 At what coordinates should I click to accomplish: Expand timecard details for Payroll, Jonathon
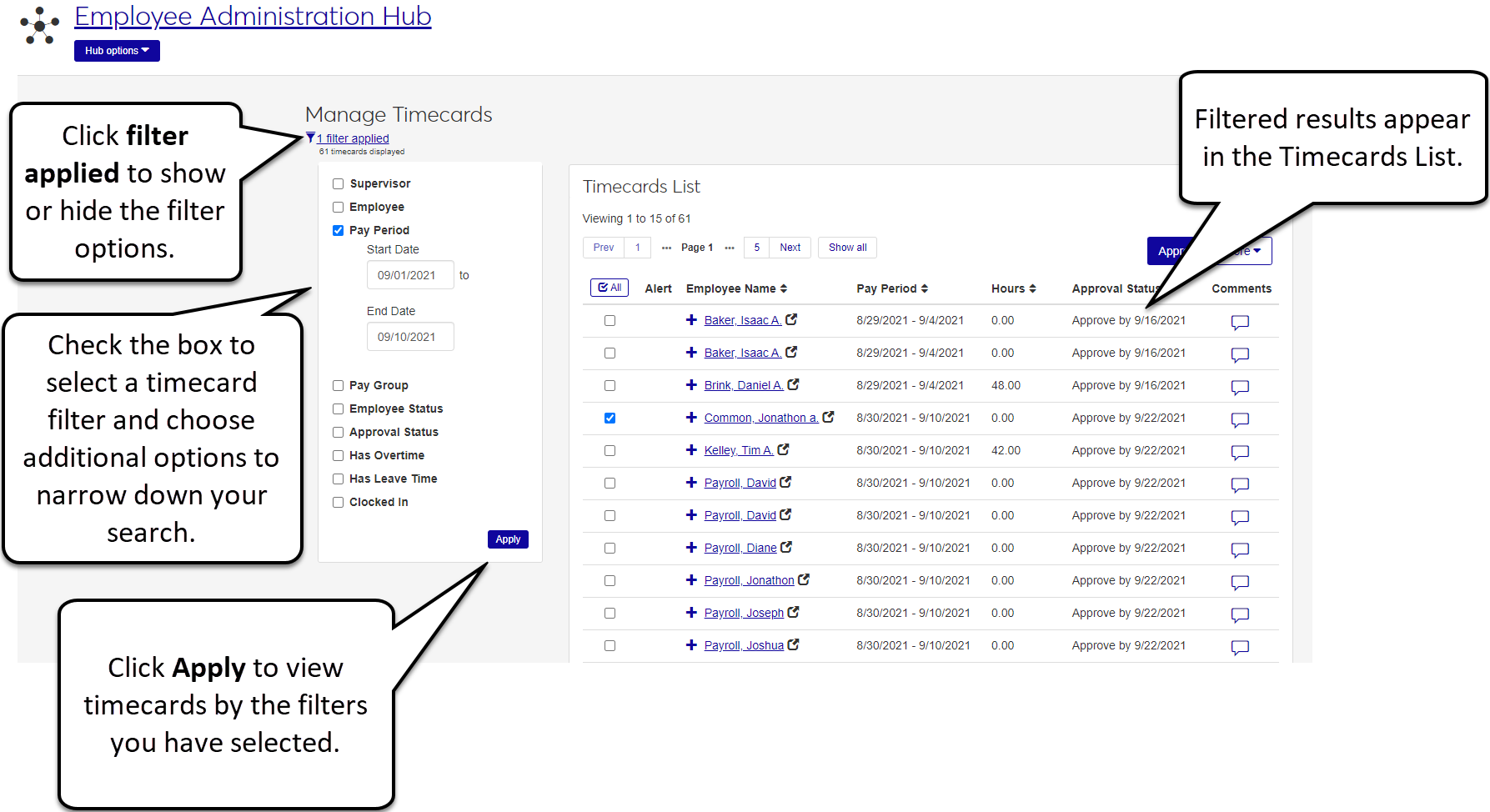[691, 580]
